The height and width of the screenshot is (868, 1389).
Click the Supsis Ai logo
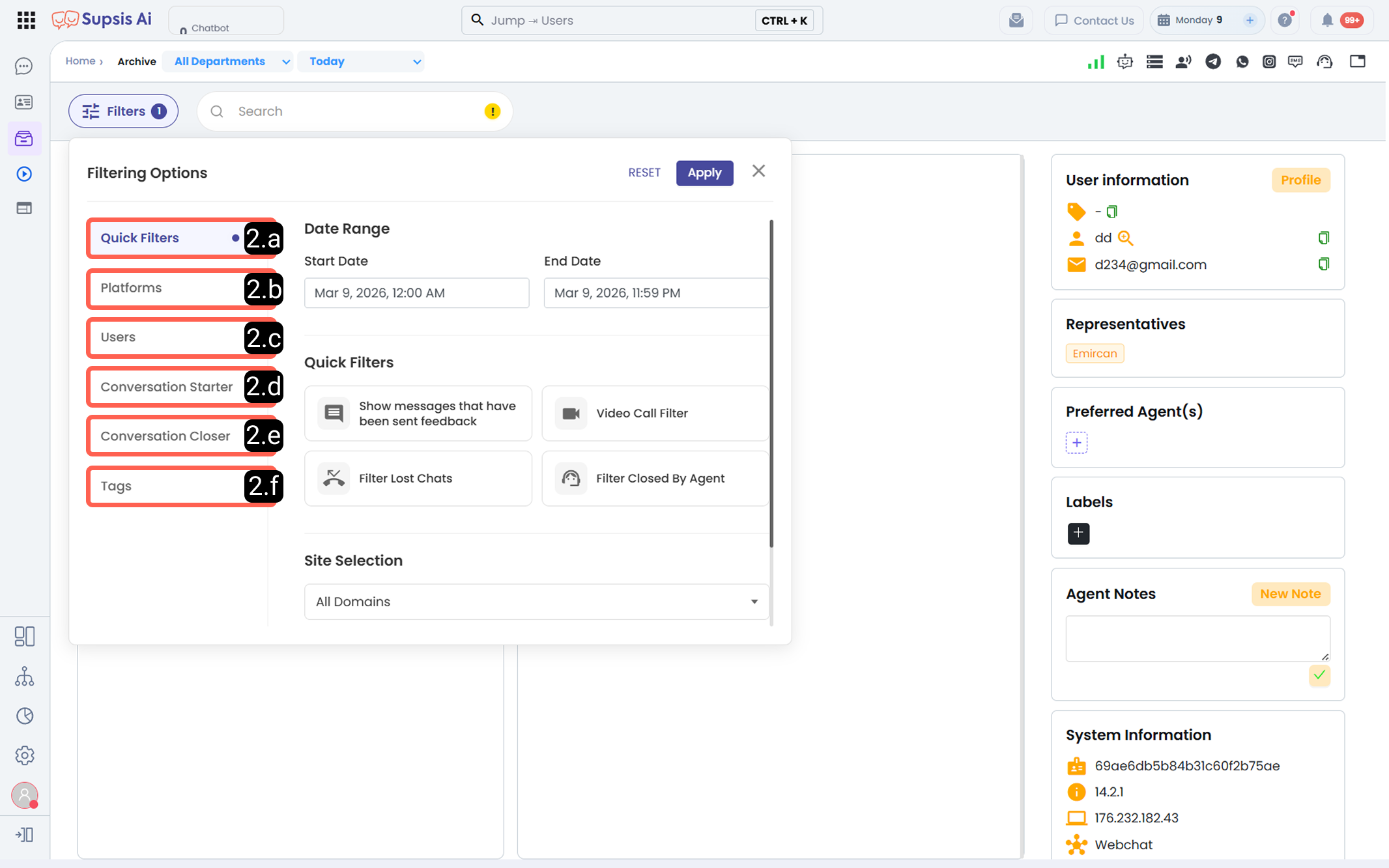102,20
